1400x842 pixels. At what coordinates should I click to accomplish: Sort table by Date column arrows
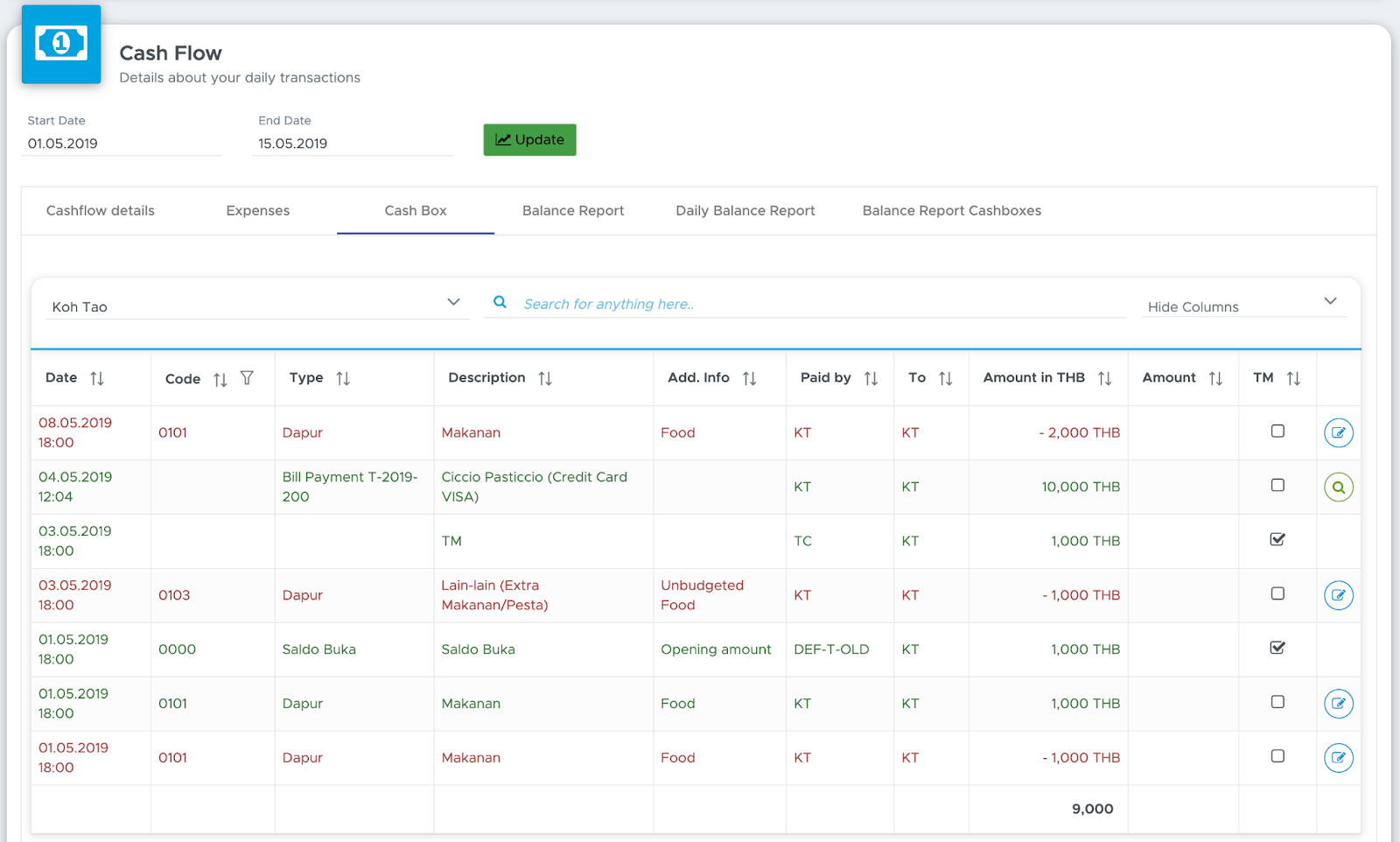(97, 378)
